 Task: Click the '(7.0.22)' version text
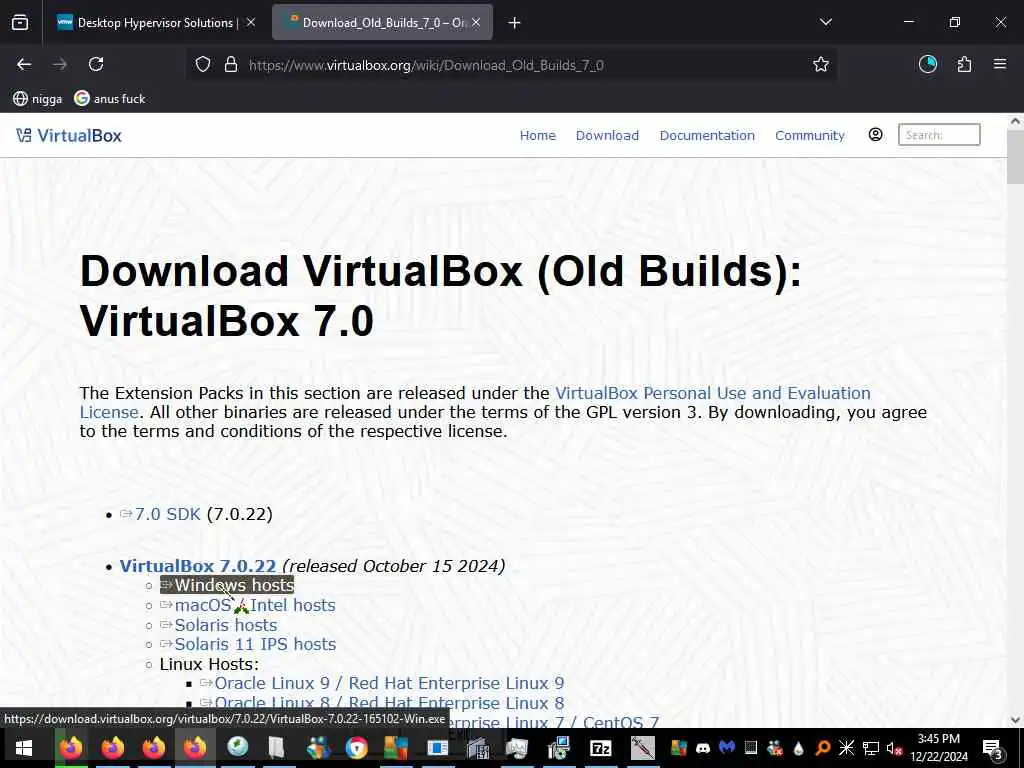click(x=240, y=514)
